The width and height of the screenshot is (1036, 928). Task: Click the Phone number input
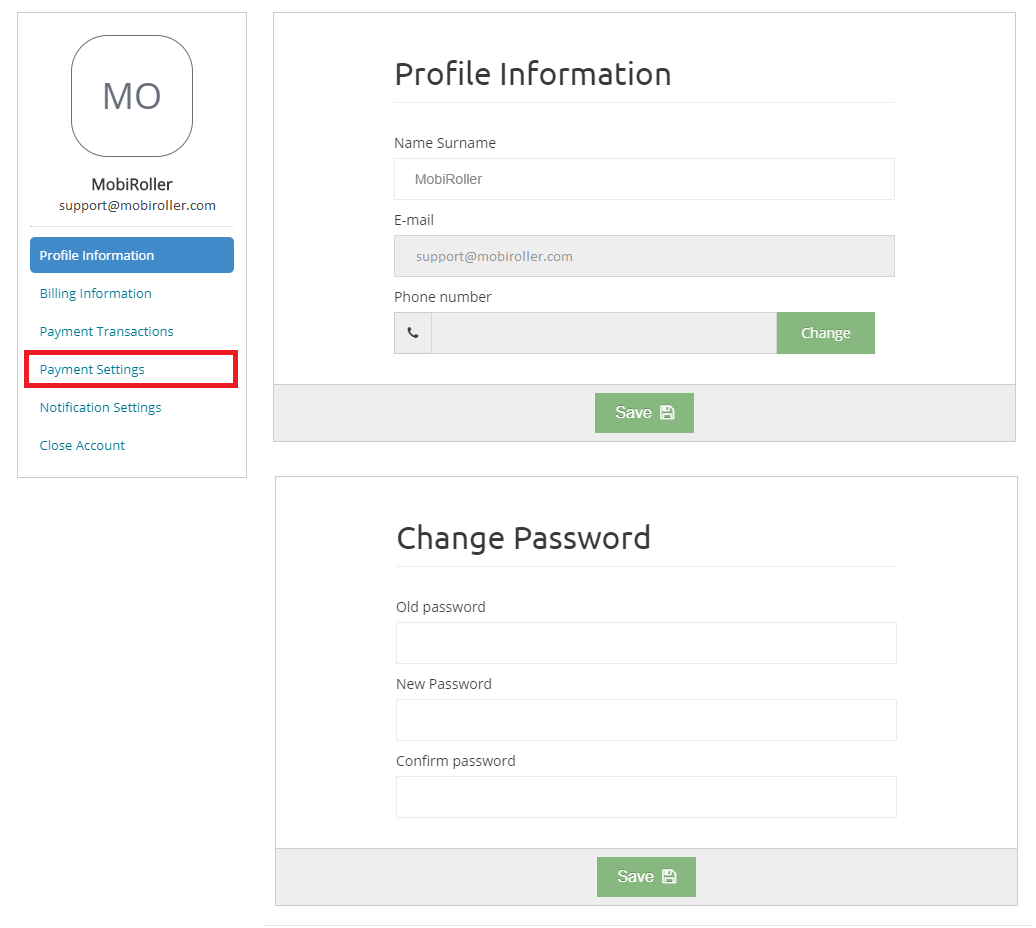point(604,333)
